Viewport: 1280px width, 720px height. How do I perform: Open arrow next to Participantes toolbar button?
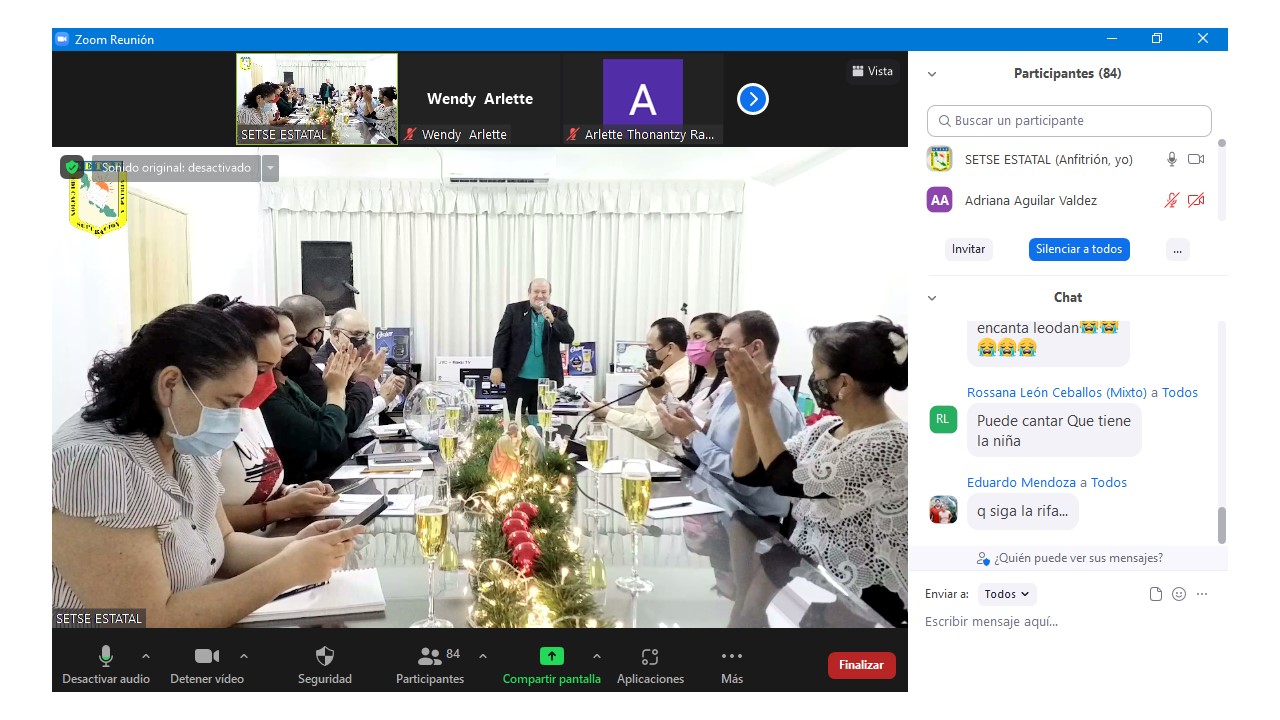click(x=483, y=656)
